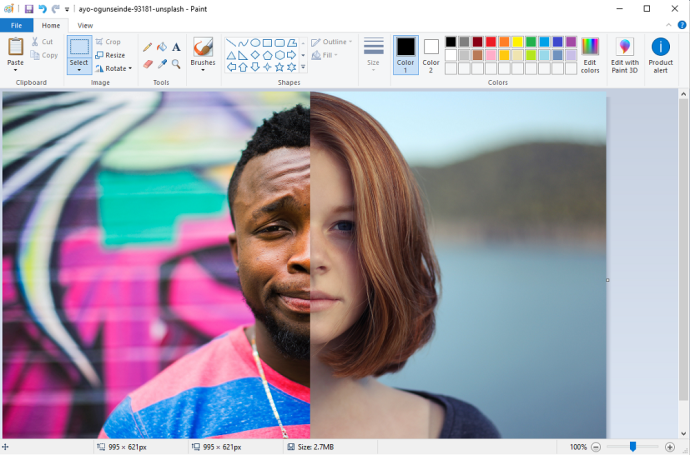Select the Pencil tool

[148, 47]
